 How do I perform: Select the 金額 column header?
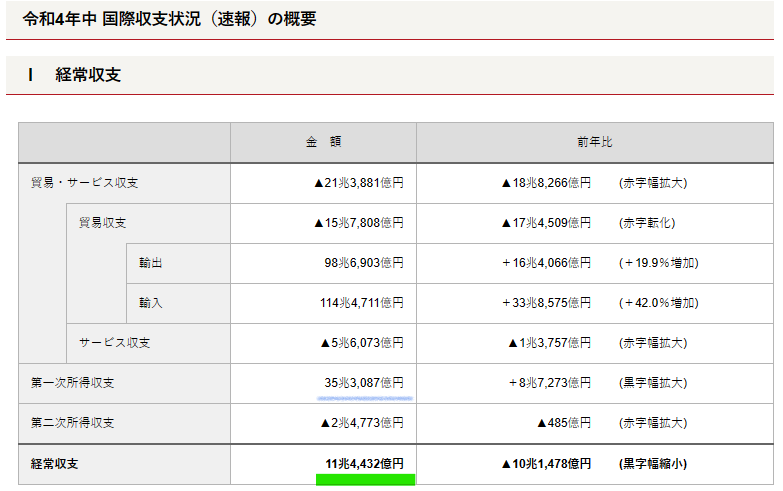(x=323, y=143)
